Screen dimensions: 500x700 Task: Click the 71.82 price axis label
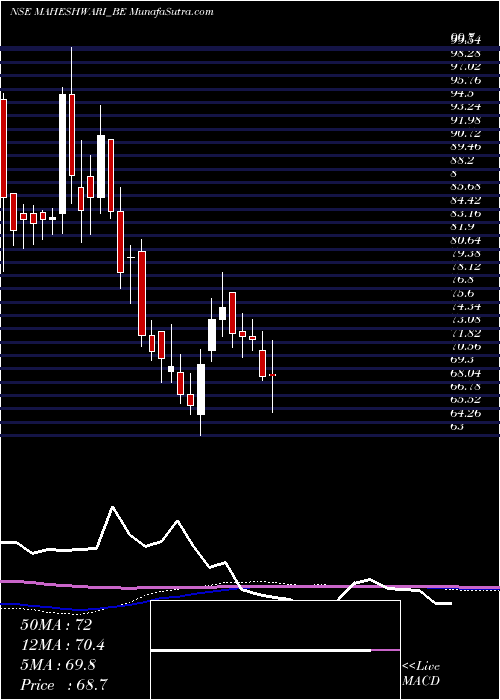point(466,333)
